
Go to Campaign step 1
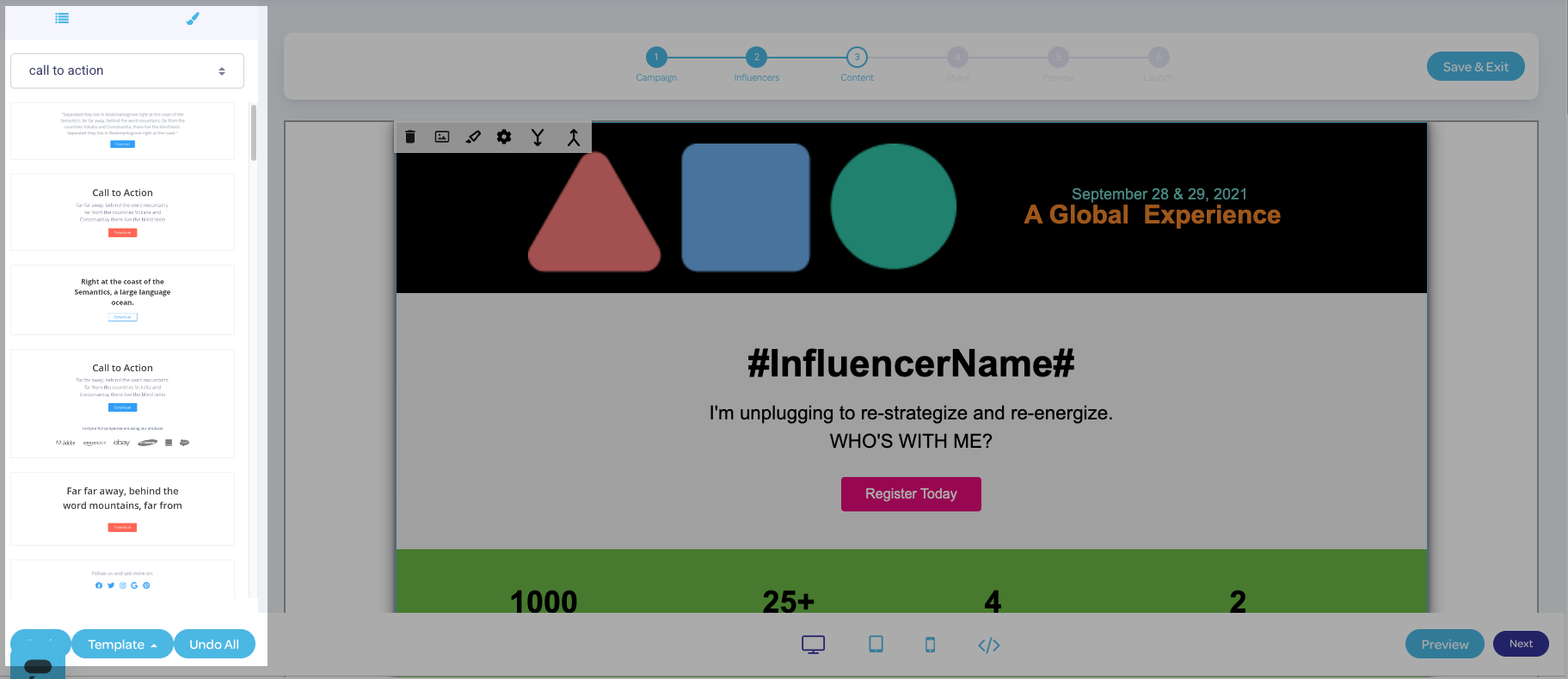coord(656,58)
